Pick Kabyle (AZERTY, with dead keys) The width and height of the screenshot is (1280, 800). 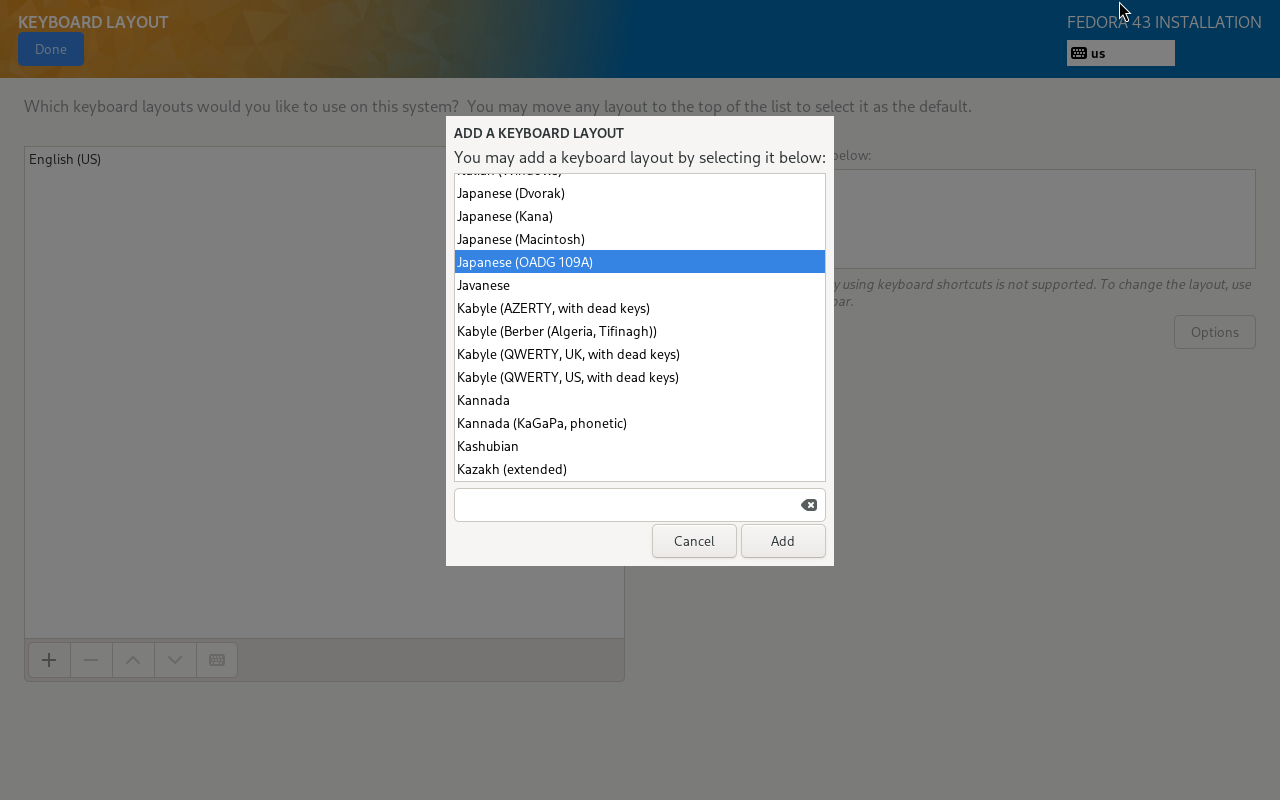[553, 308]
